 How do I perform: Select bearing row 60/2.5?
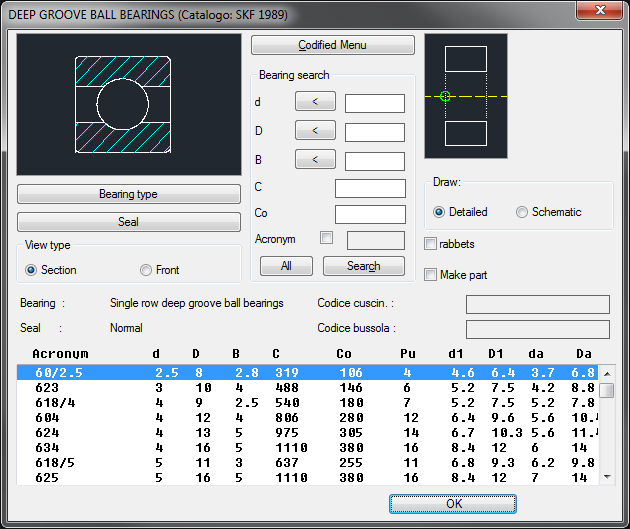tap(307, 372)
